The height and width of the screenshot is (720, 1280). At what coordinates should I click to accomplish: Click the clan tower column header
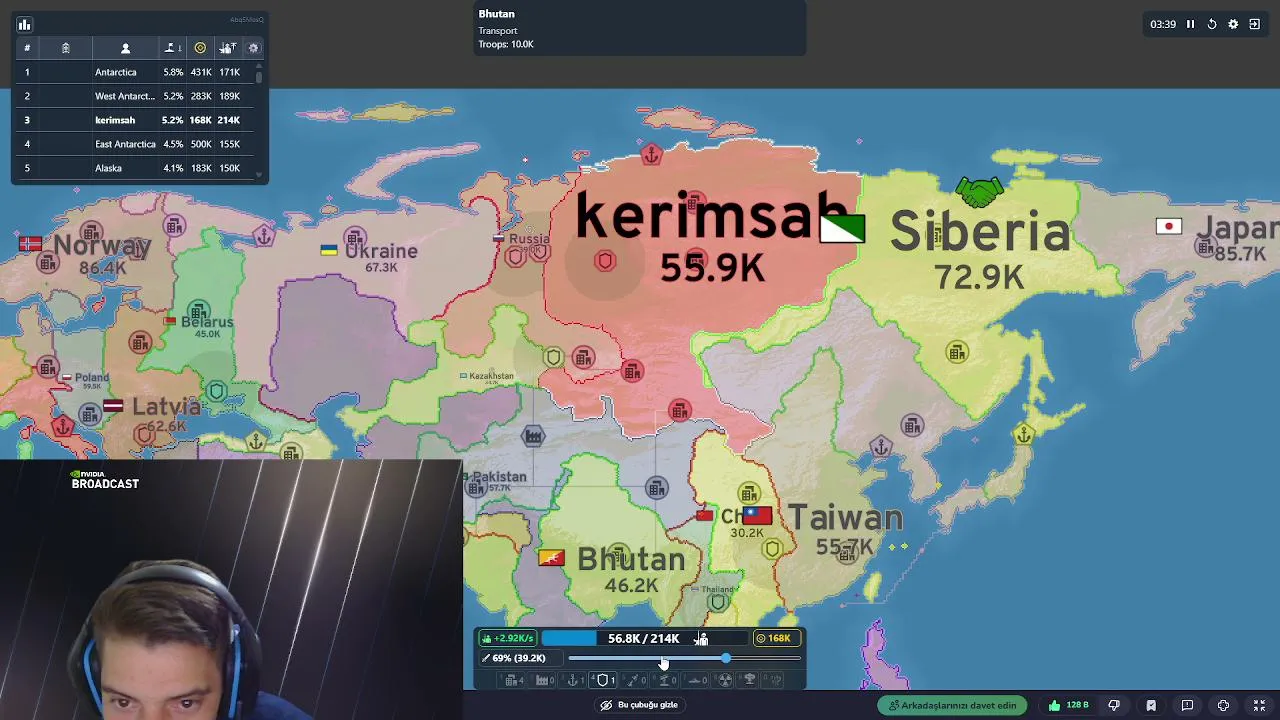65,48
